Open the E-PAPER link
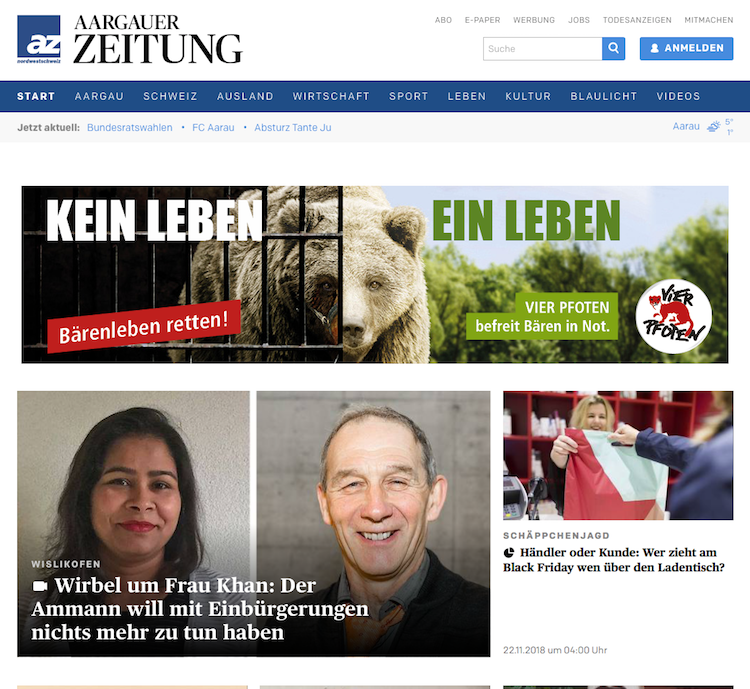Screen dimensions: 750x689 coord(482,20)
